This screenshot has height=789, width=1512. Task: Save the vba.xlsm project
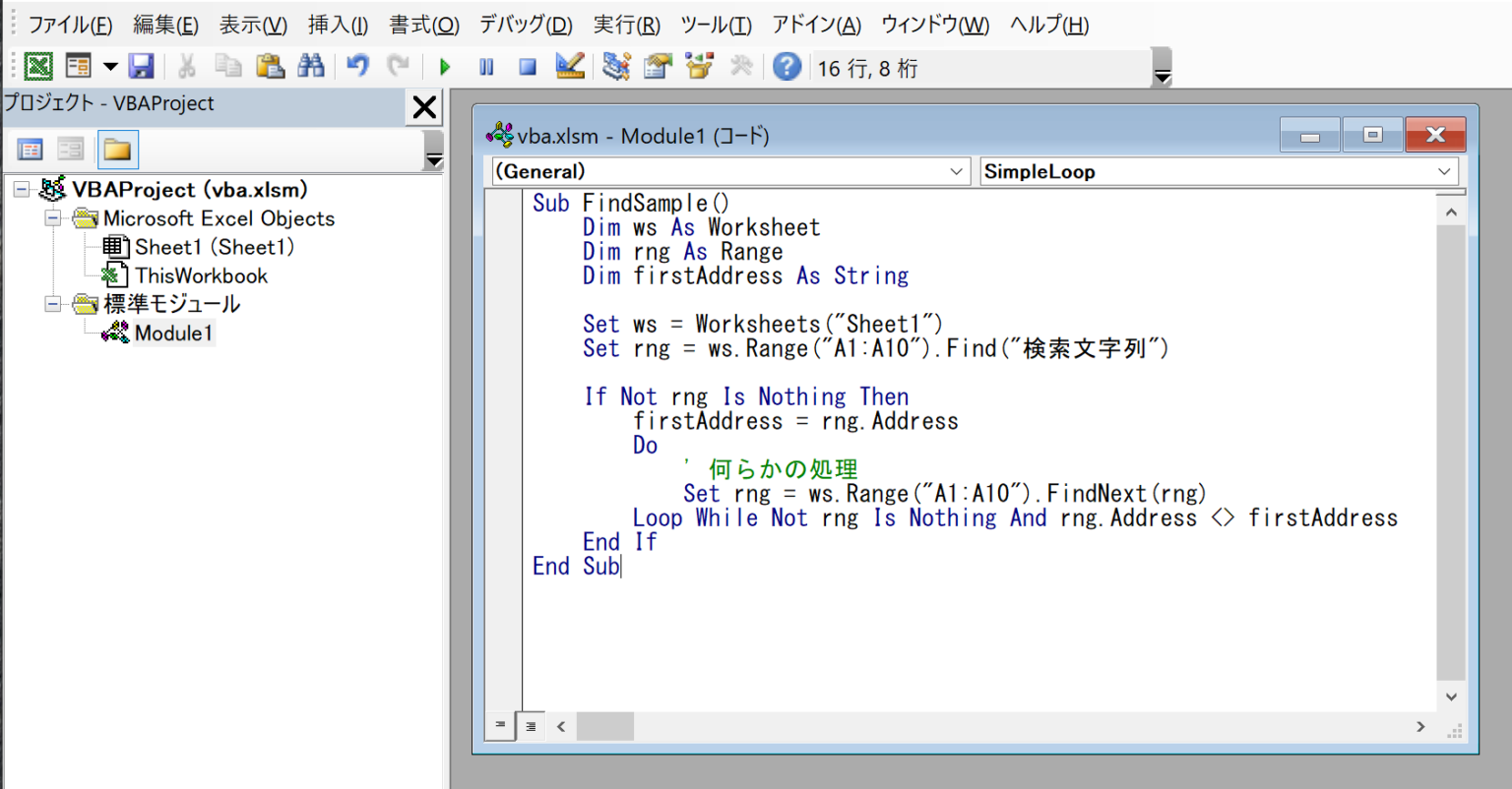click(142, 66)
